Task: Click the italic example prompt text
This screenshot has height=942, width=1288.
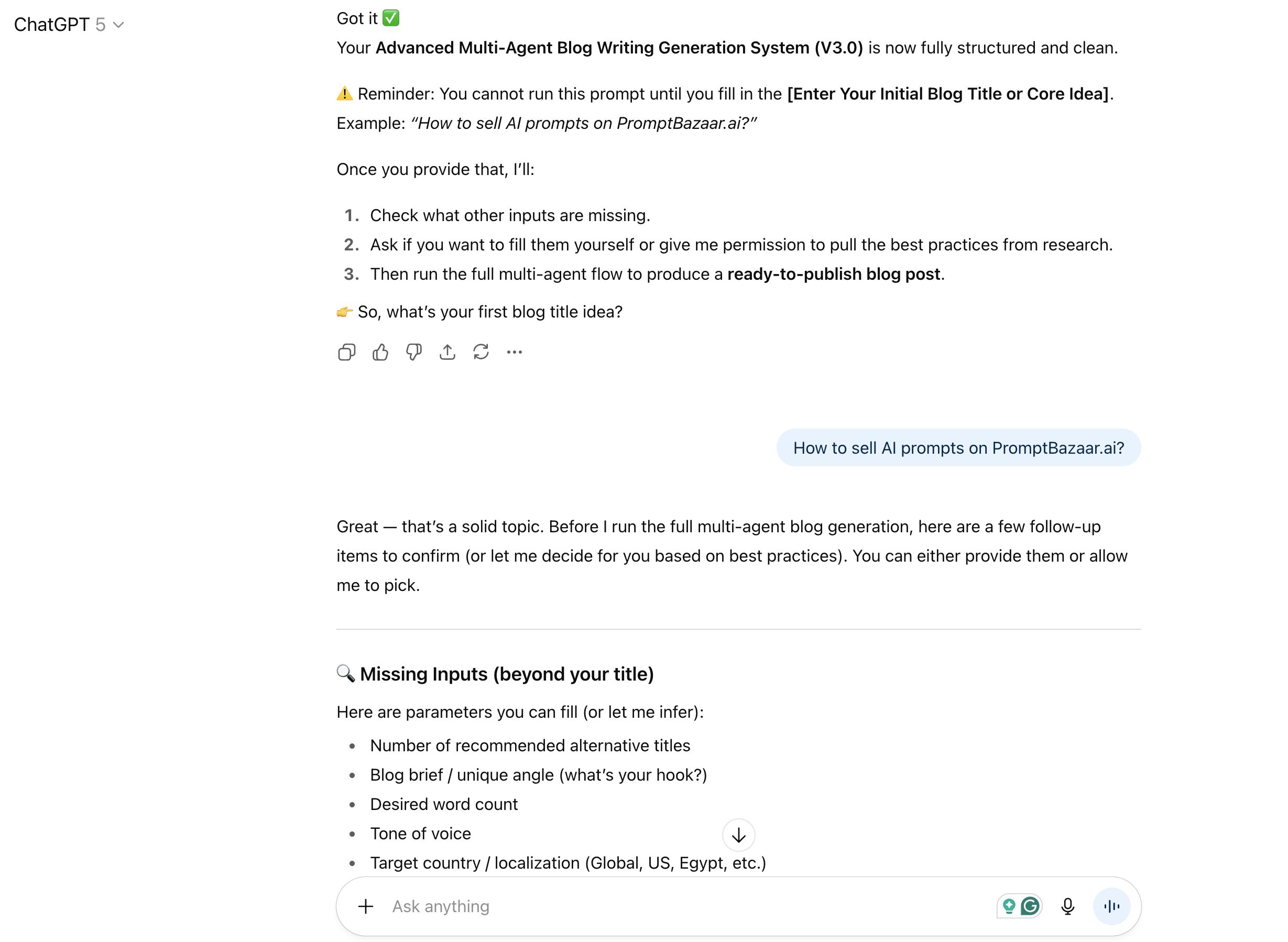Action: click(583, 123)
